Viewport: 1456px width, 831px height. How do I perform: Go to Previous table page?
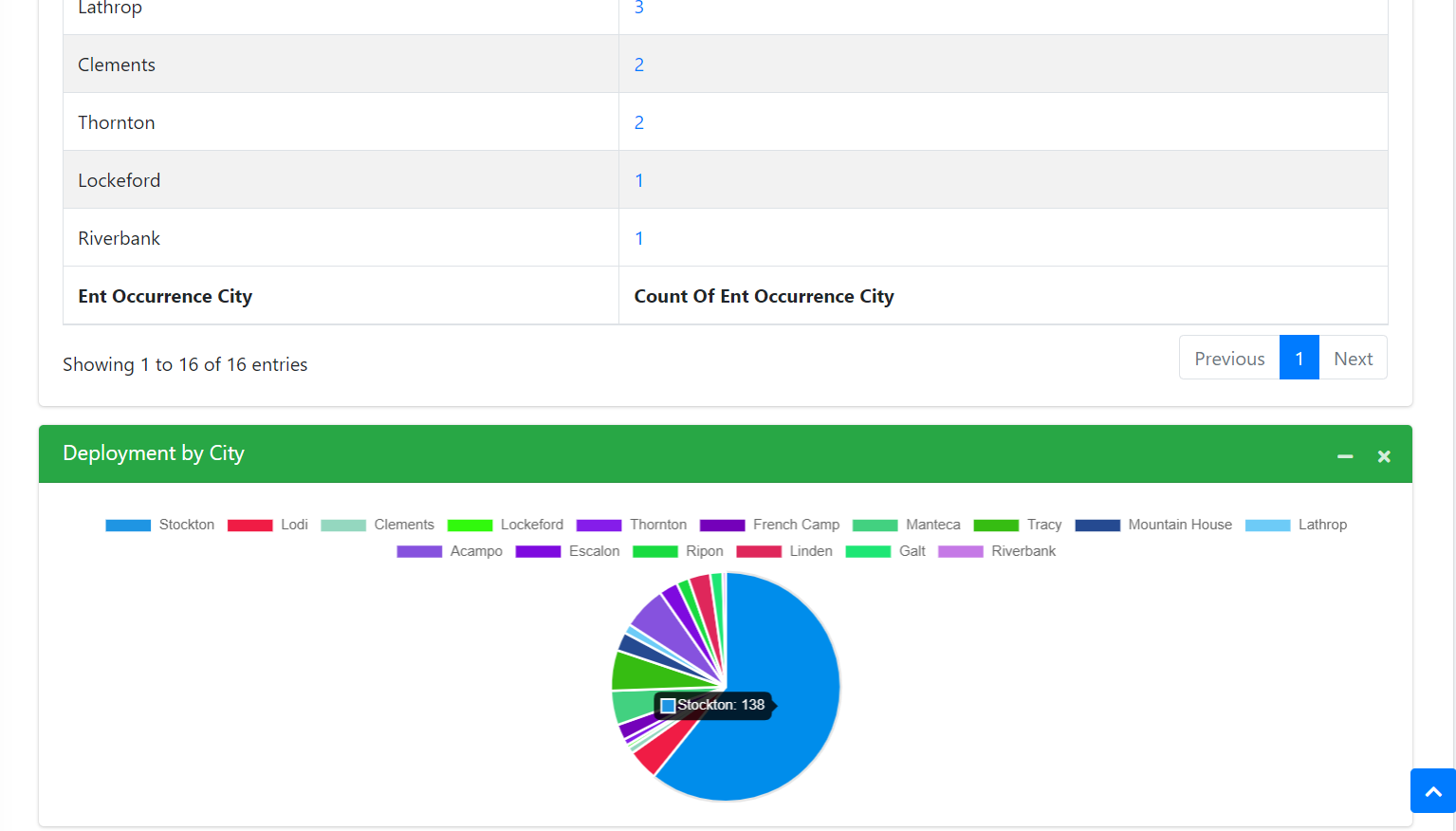1228,359
